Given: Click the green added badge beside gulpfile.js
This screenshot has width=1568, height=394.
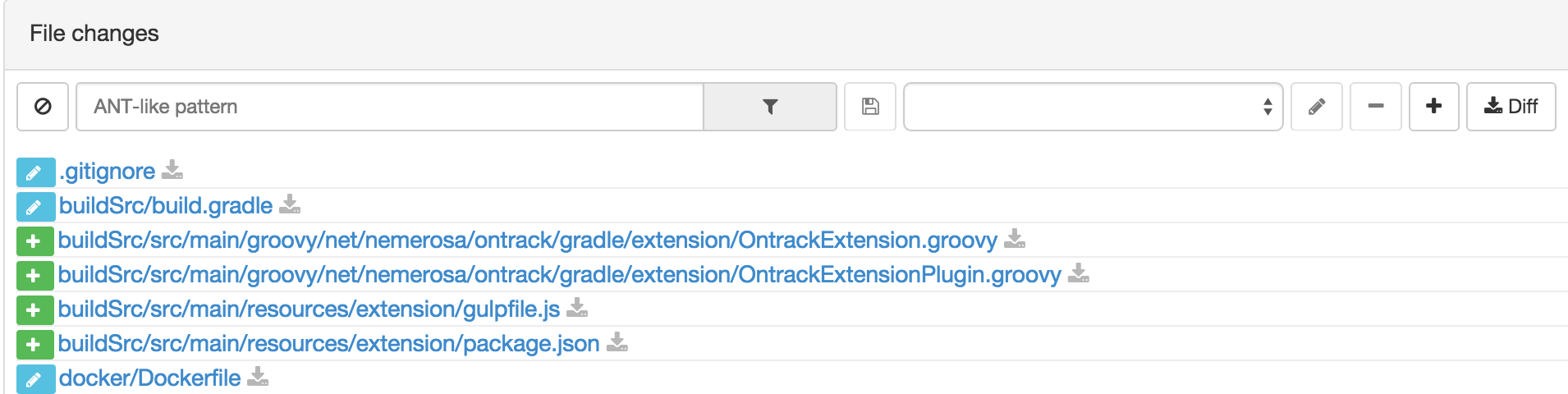Looking at the screenshot, I should 34,310.
